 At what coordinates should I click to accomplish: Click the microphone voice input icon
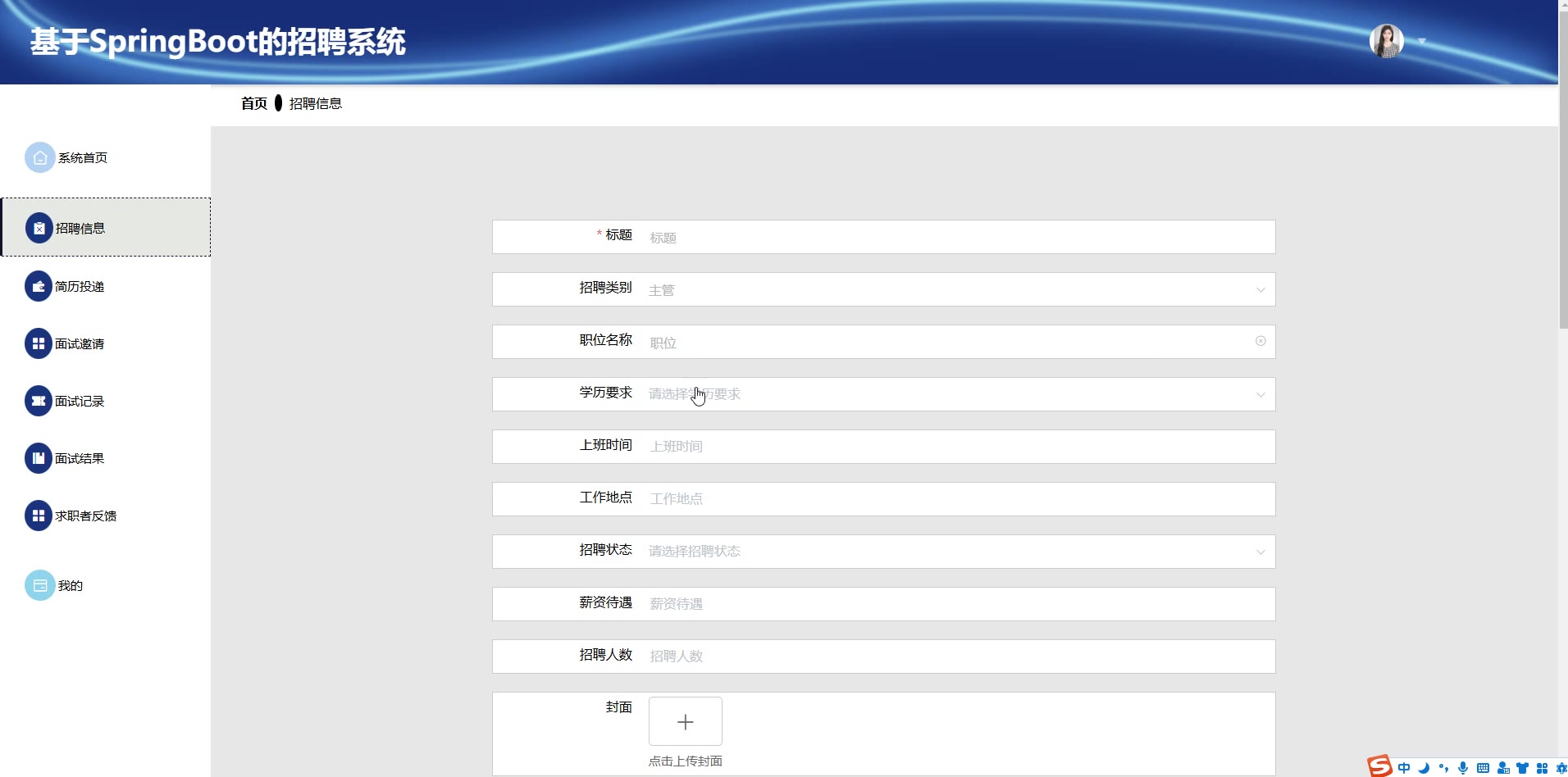1463,768
